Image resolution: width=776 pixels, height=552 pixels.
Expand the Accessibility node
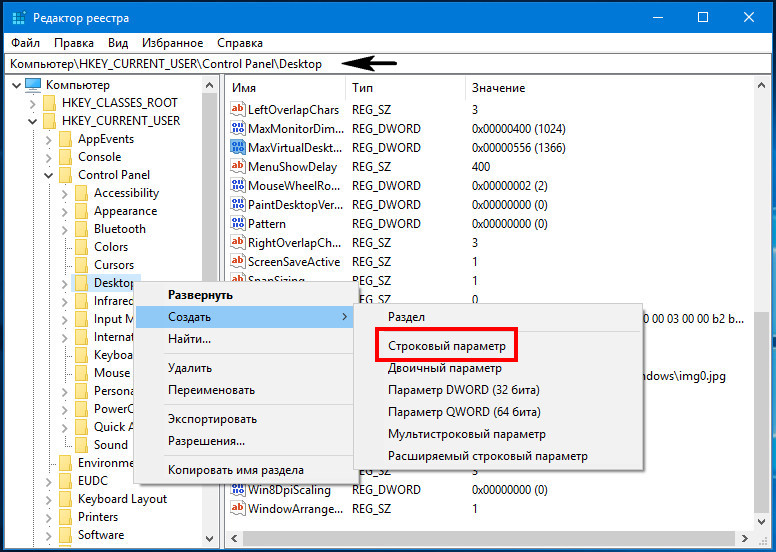click(65, 194)
